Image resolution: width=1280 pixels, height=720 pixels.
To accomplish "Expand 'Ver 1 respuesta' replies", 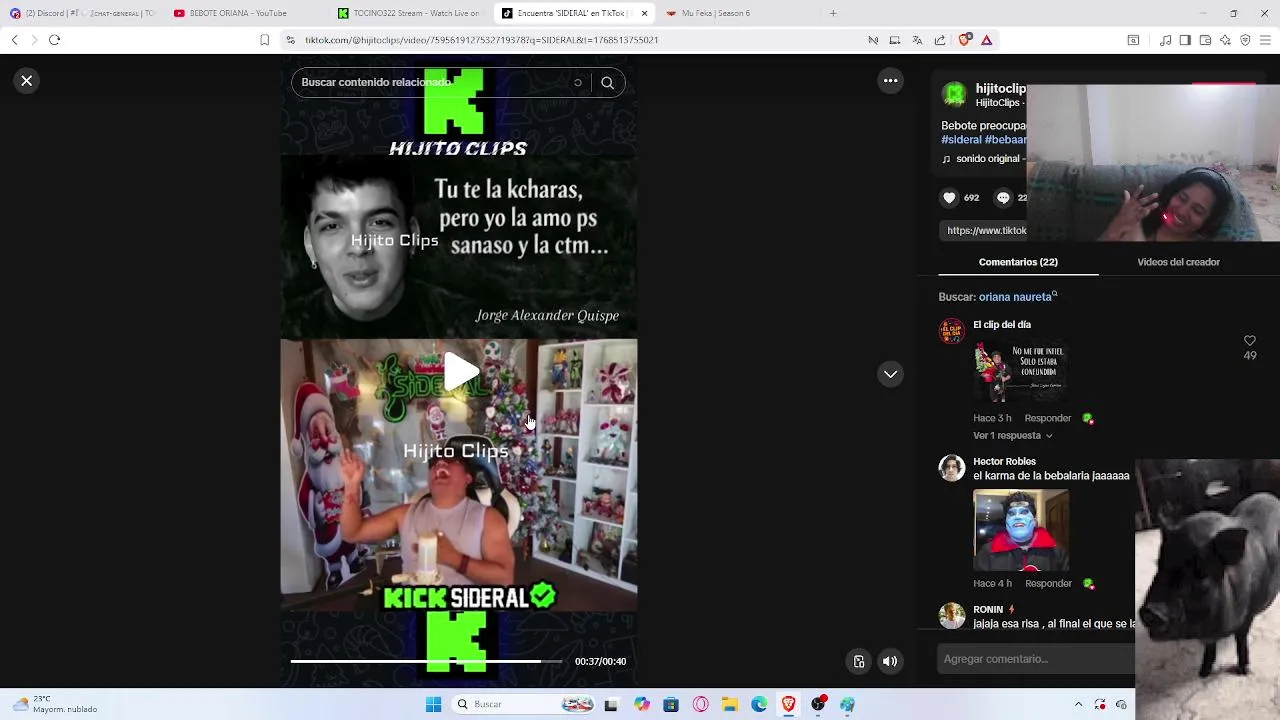I will [1012, 436].
